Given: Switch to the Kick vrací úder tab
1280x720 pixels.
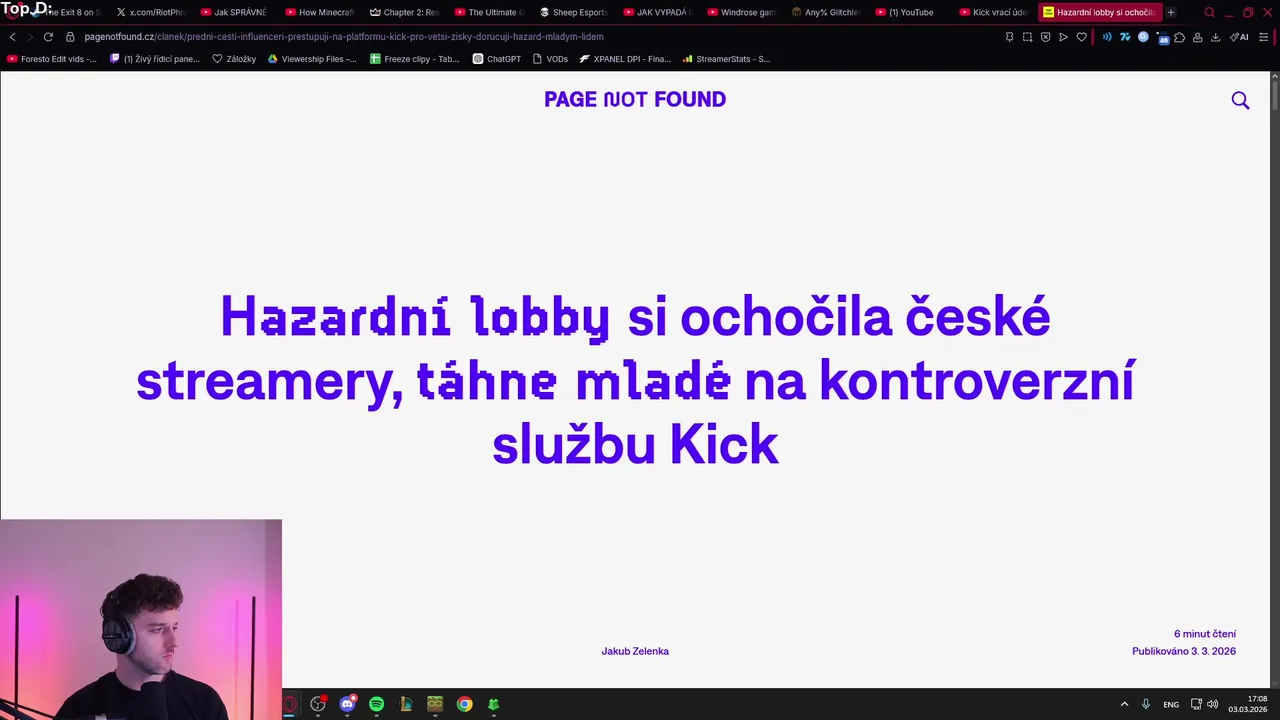Looking at the screenshot, I should point(993,12).
